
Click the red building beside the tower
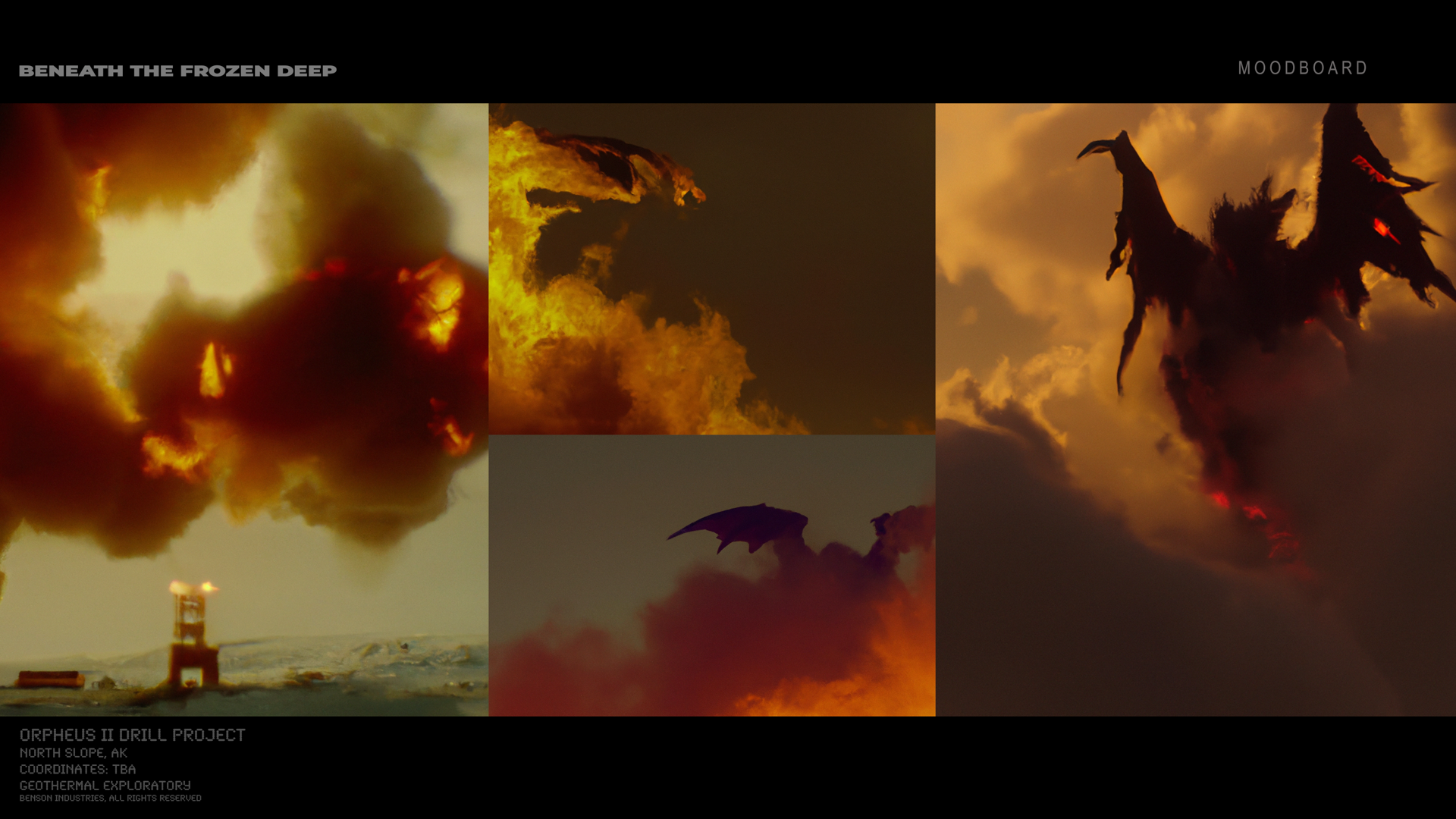(x=50, y=679)
